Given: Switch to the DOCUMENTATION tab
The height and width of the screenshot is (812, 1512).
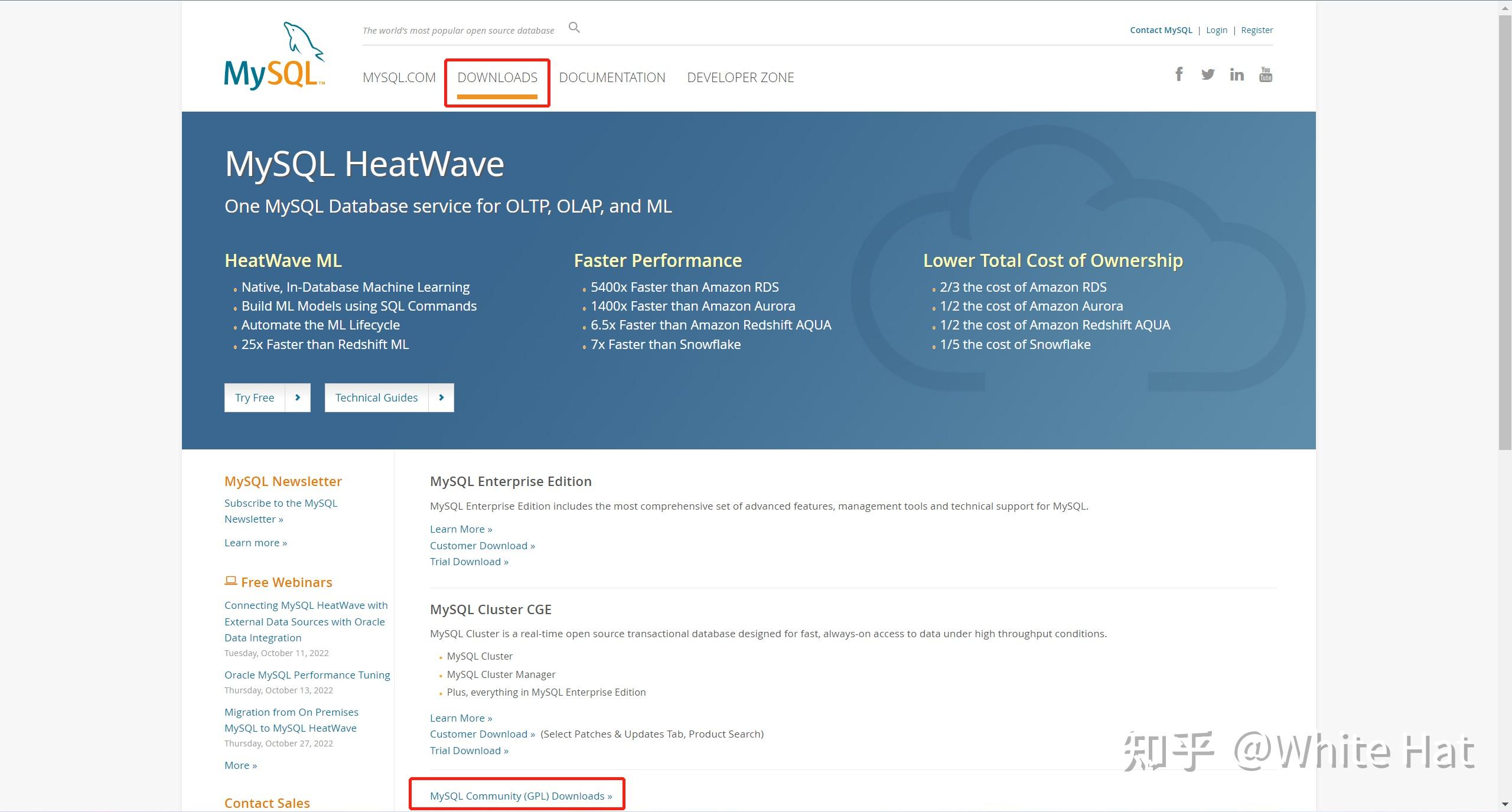Looking at the screenshot, I should [612, 77].
